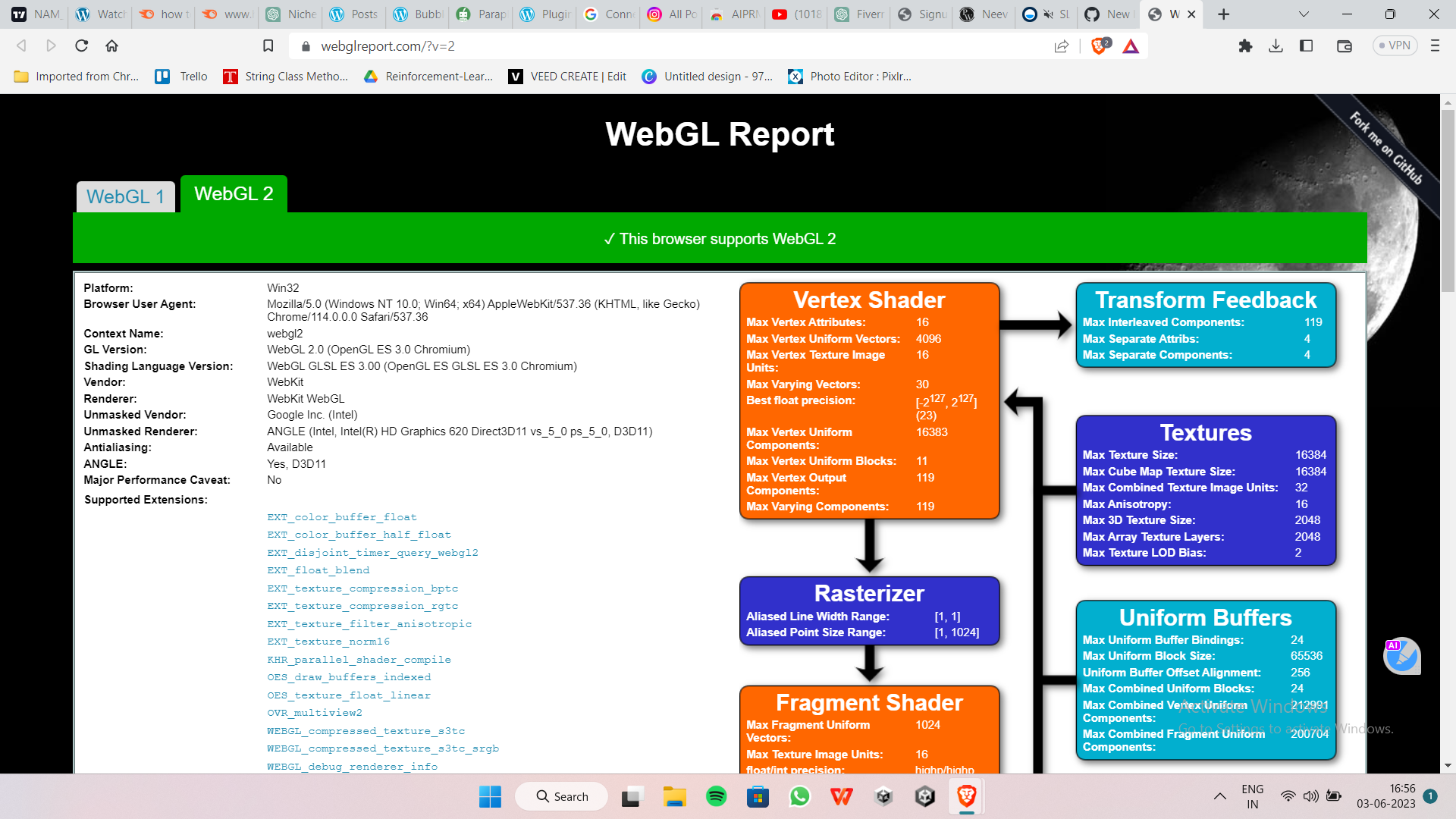Click the speaker icon to adjust volume
Screen dimensions: 1456x819
coord(1311,797)
